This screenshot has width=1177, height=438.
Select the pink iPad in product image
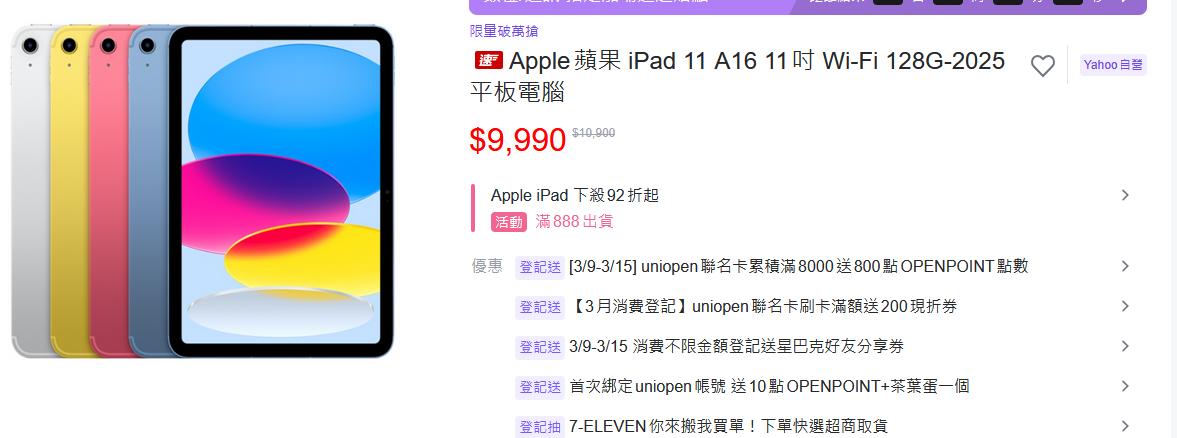click(x=109, y=191)
